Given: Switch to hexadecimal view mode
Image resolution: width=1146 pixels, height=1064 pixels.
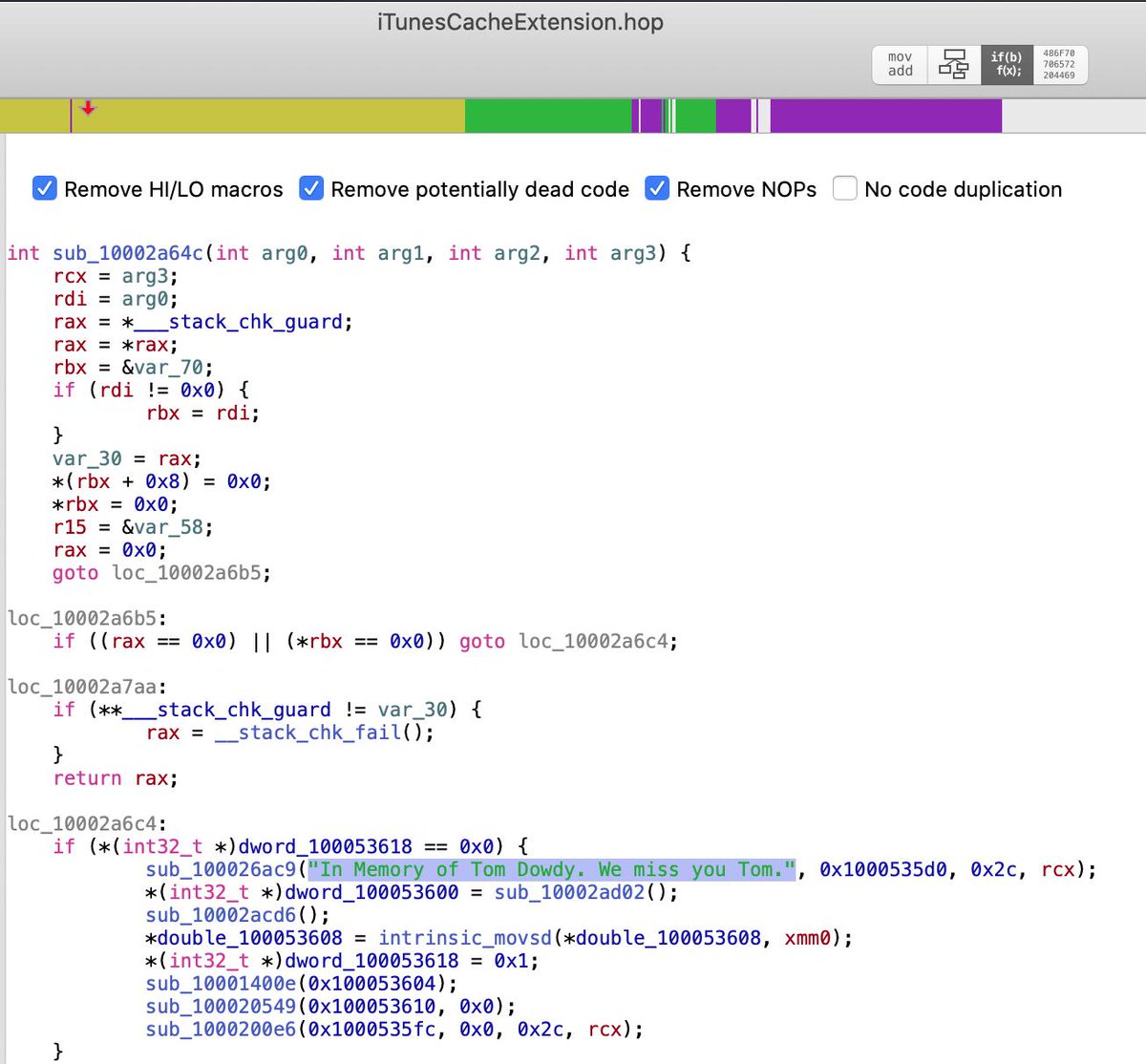Looking at the screenshot, I should tap(1059, 64).
